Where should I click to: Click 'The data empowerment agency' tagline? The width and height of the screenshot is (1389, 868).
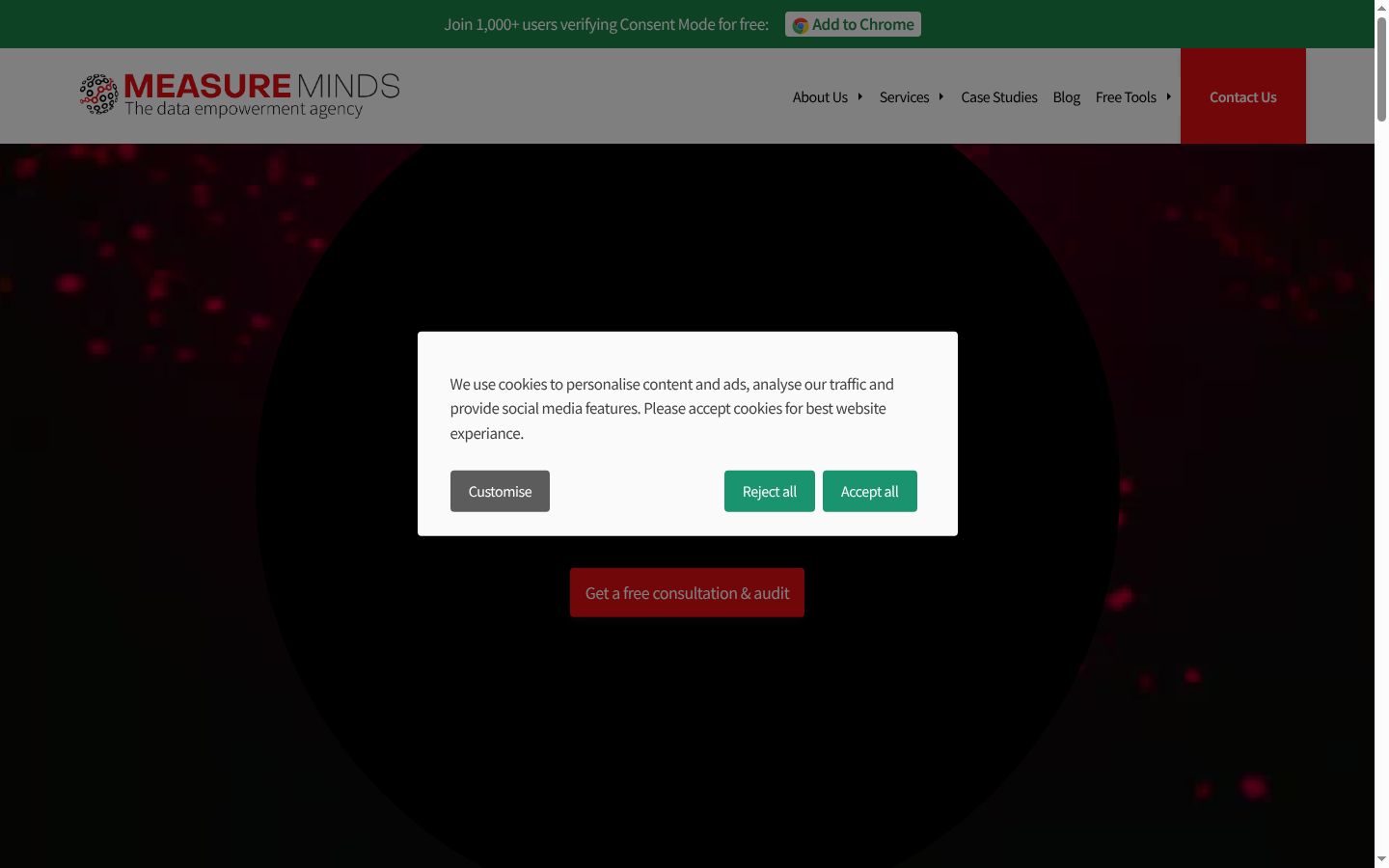(x=244, y=109)
